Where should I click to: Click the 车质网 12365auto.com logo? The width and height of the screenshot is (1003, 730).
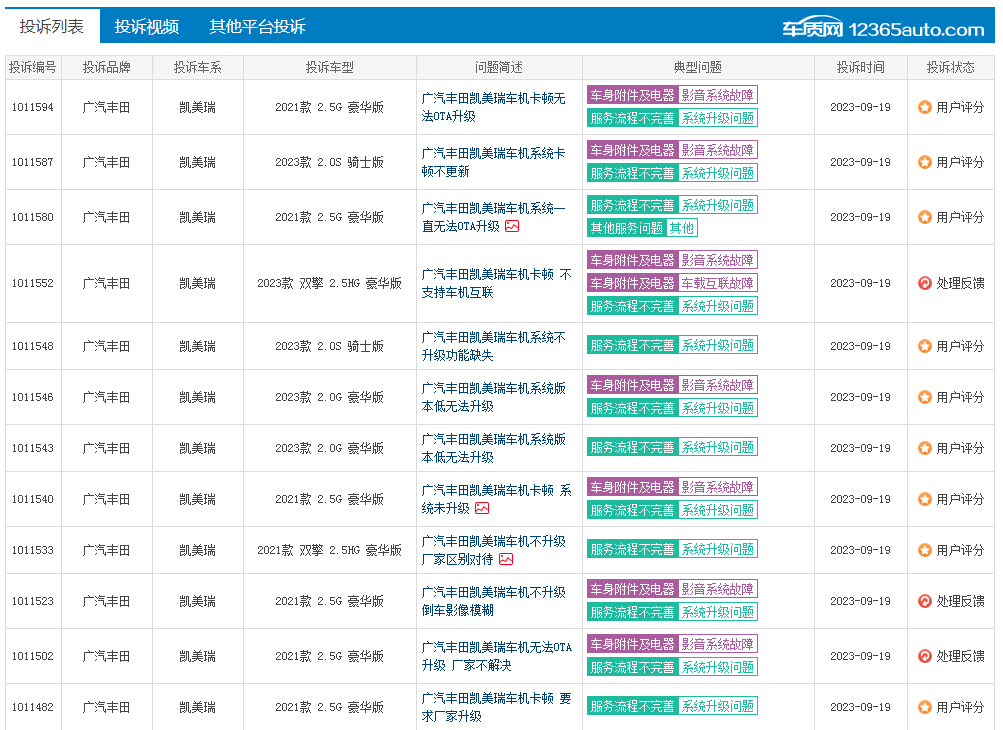coord(883,28)
